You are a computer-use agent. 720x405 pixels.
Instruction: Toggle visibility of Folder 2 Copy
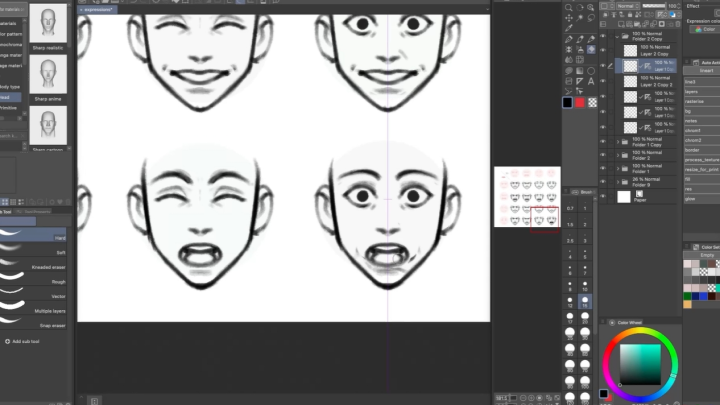[602, 36]
